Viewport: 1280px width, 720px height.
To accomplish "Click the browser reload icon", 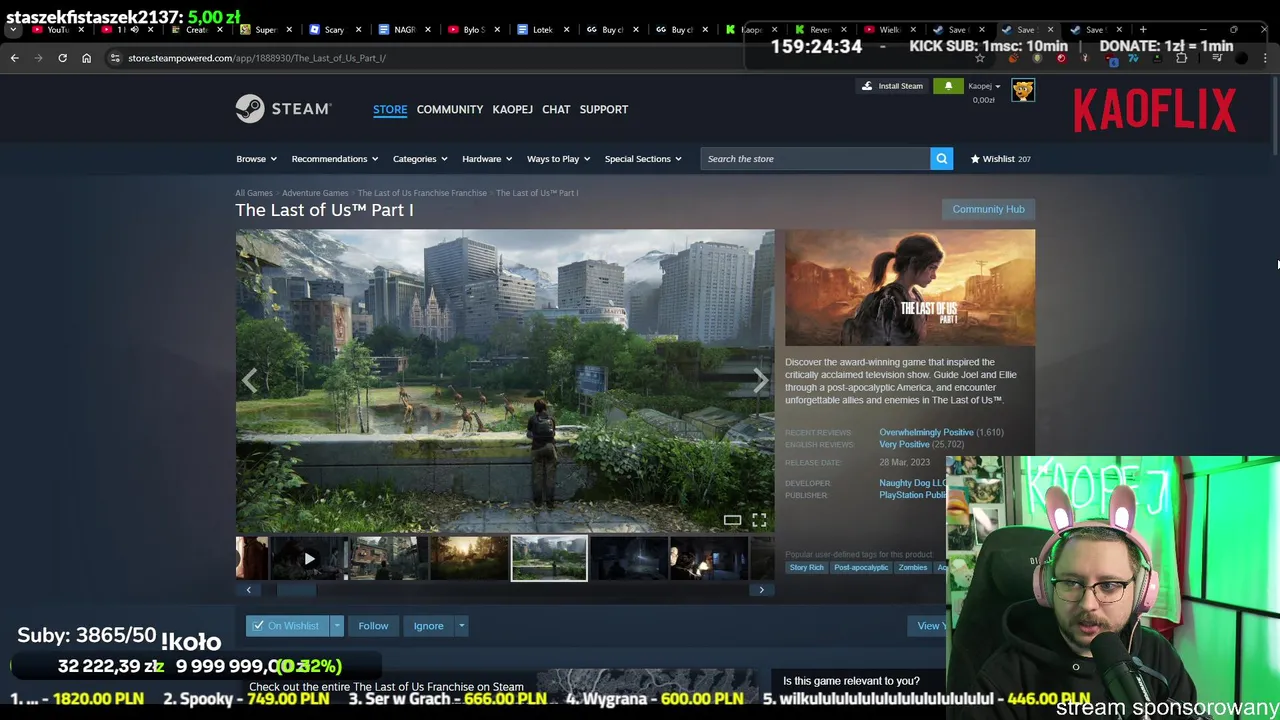I will click(x=62, y=58).
